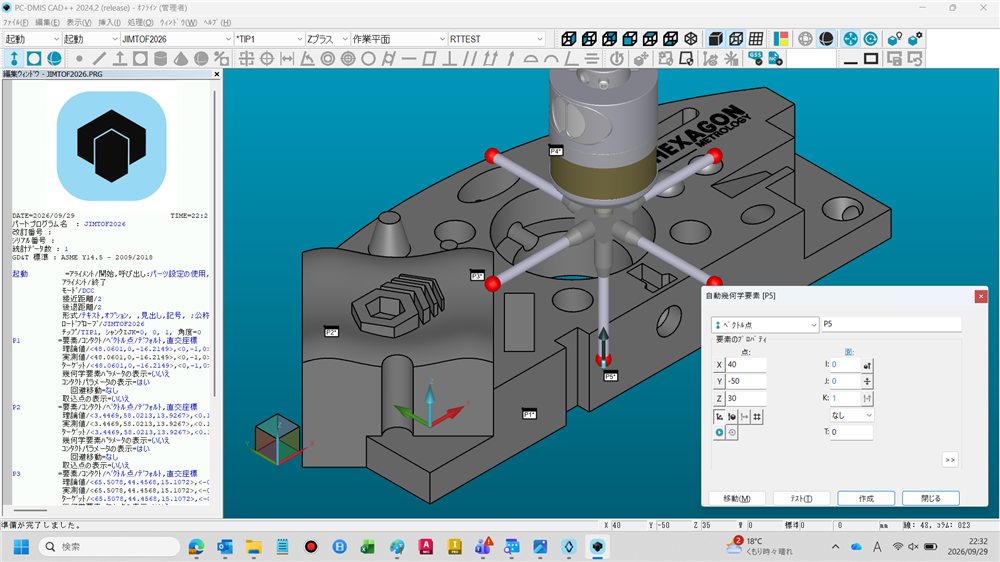Click the concentricity dimension icon
This screenshot has height=562, width=1000.
pos(328,59)
